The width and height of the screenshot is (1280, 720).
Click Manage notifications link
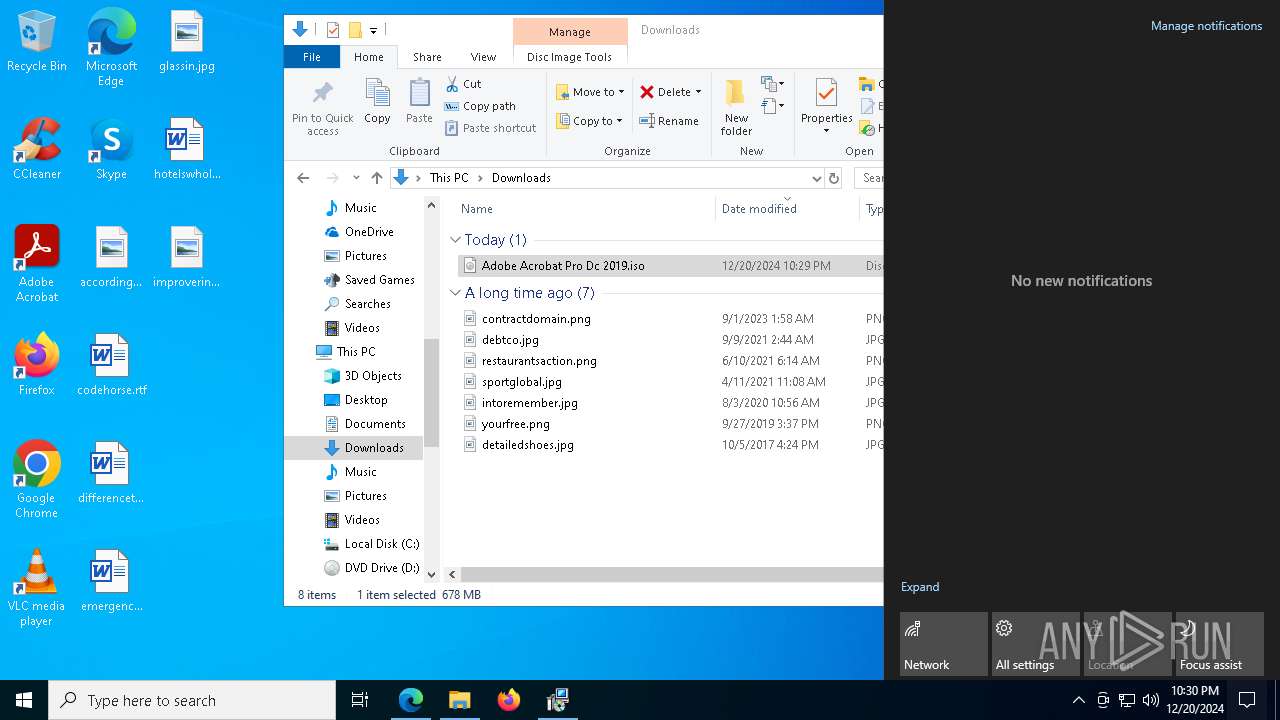(x=1206, y=26)
